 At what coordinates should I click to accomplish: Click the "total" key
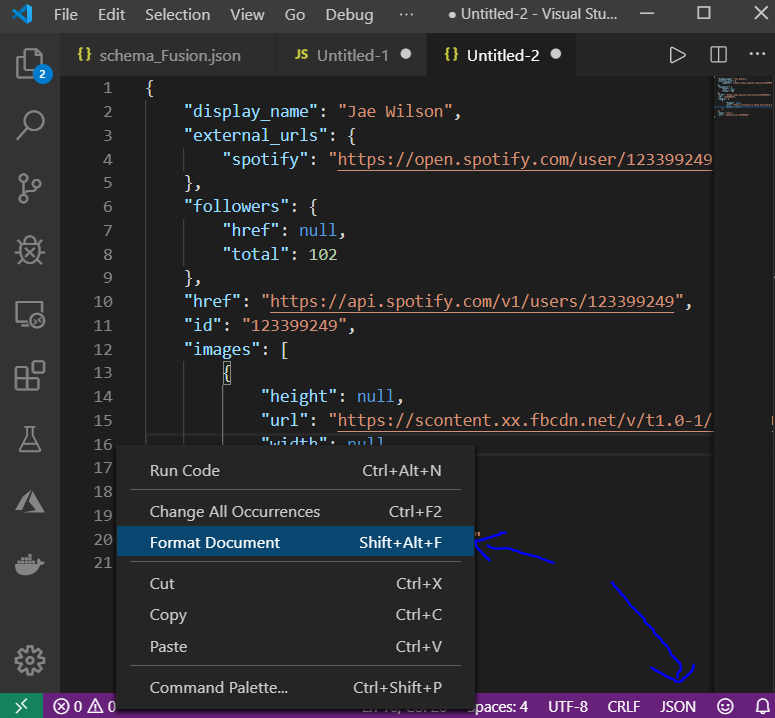(x=256, y=254)
